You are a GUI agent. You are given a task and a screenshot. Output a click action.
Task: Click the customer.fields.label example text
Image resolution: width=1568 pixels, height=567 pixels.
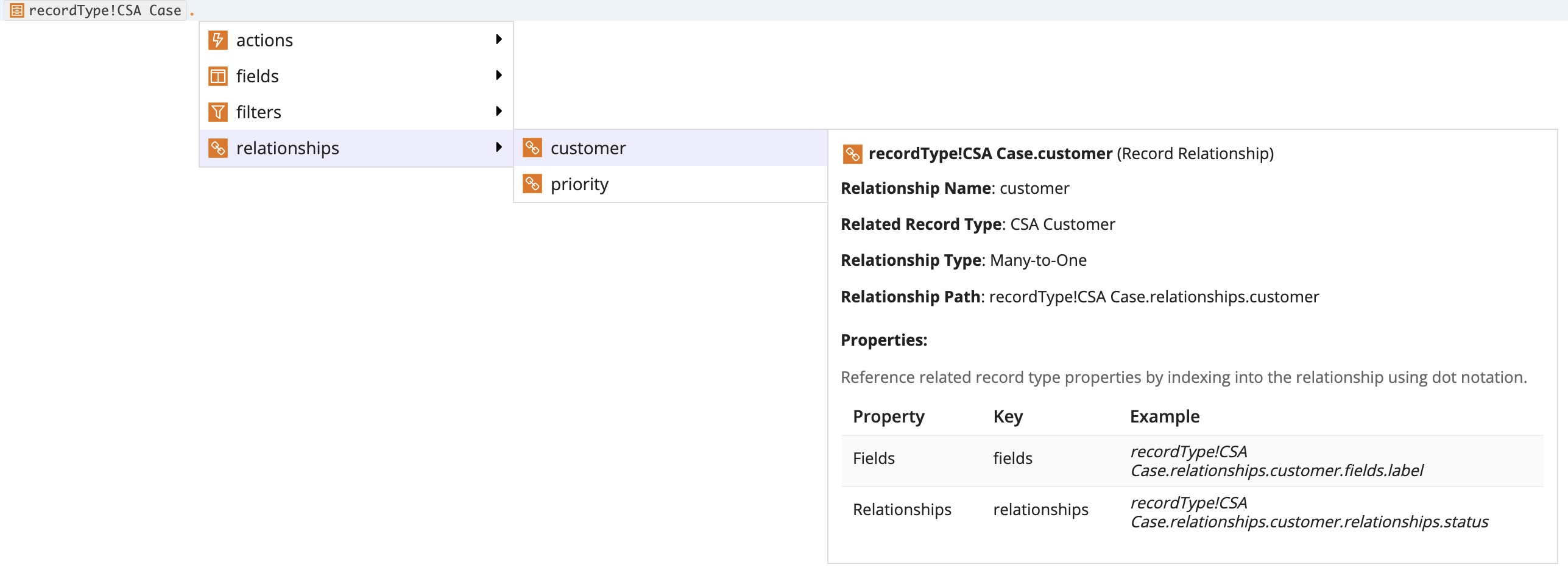pos(1277,461)
